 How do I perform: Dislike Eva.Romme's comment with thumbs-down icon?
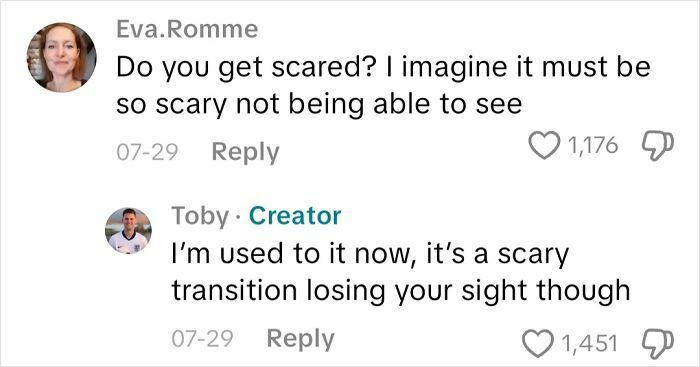(658, 146)
